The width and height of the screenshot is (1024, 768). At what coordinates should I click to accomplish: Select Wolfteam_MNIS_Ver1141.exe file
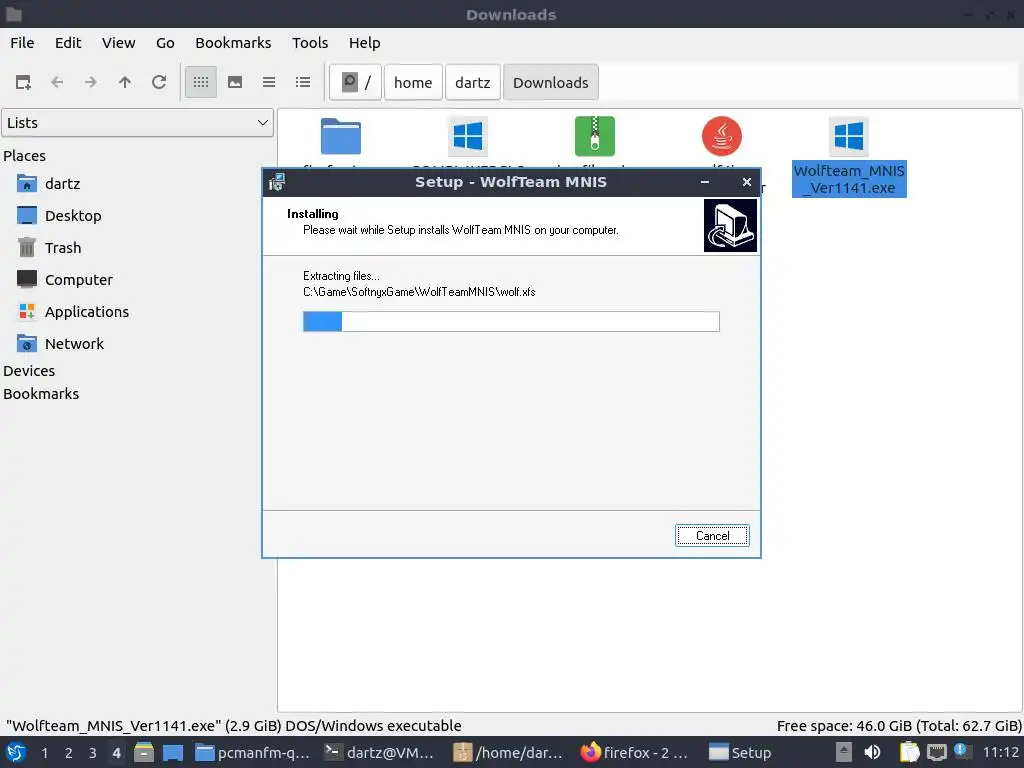849,157
